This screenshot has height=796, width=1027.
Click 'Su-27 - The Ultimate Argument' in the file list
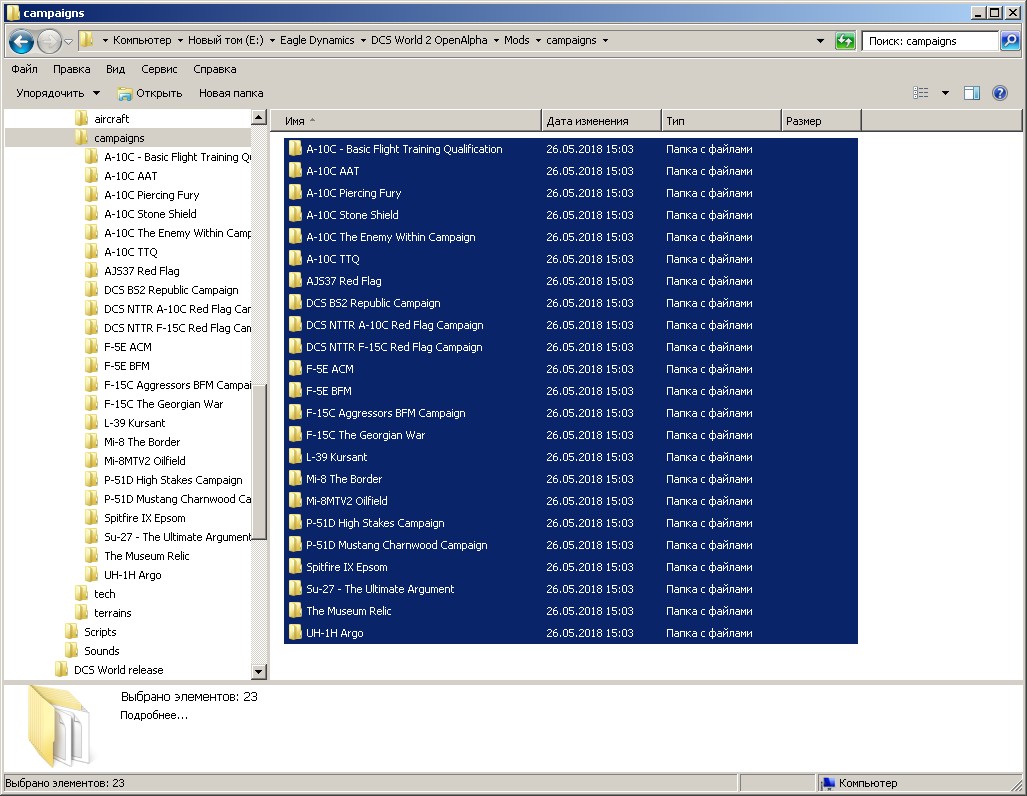380,589
